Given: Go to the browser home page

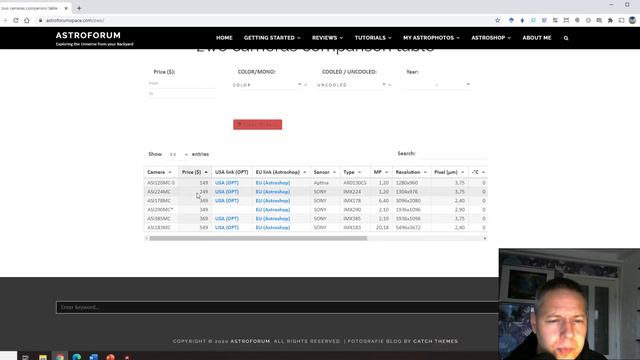Looking at the screenshot, I should pos(27,20).
